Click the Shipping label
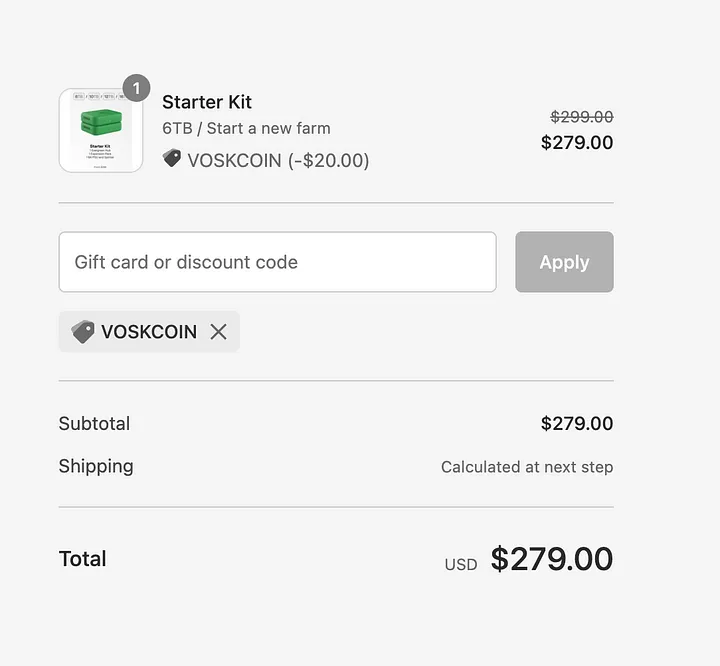Image resolution: width=720 pixels, height=666 pixels. point(96,467)
